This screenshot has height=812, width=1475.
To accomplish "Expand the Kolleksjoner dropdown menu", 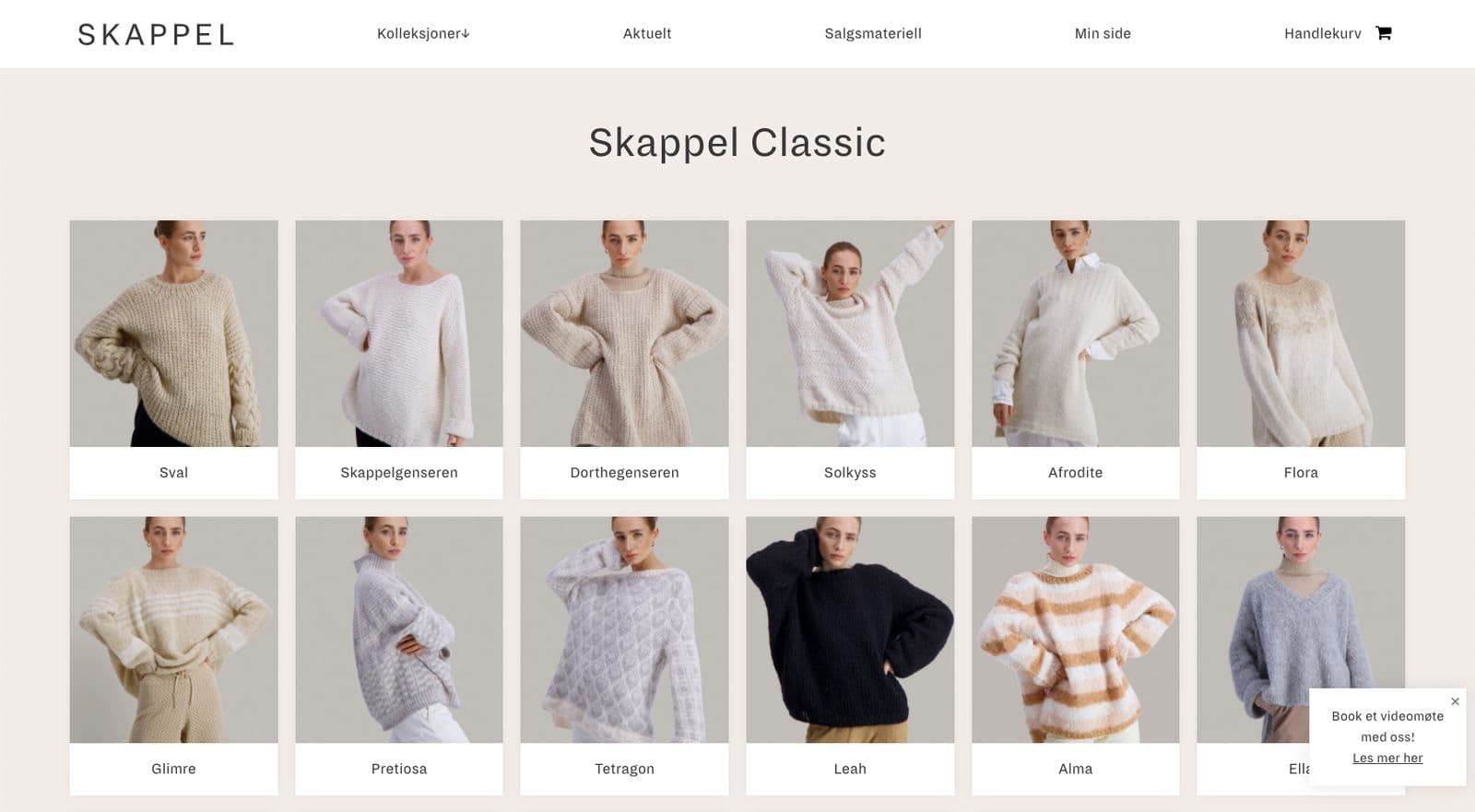I will click(423, 33).
